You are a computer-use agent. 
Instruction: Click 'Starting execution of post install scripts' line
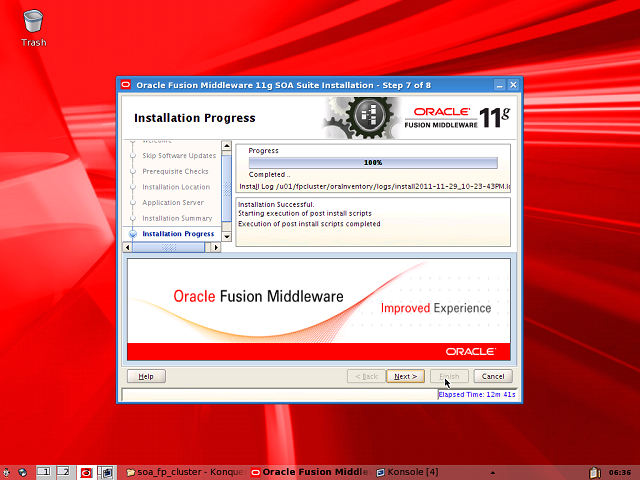coord(305,213)
